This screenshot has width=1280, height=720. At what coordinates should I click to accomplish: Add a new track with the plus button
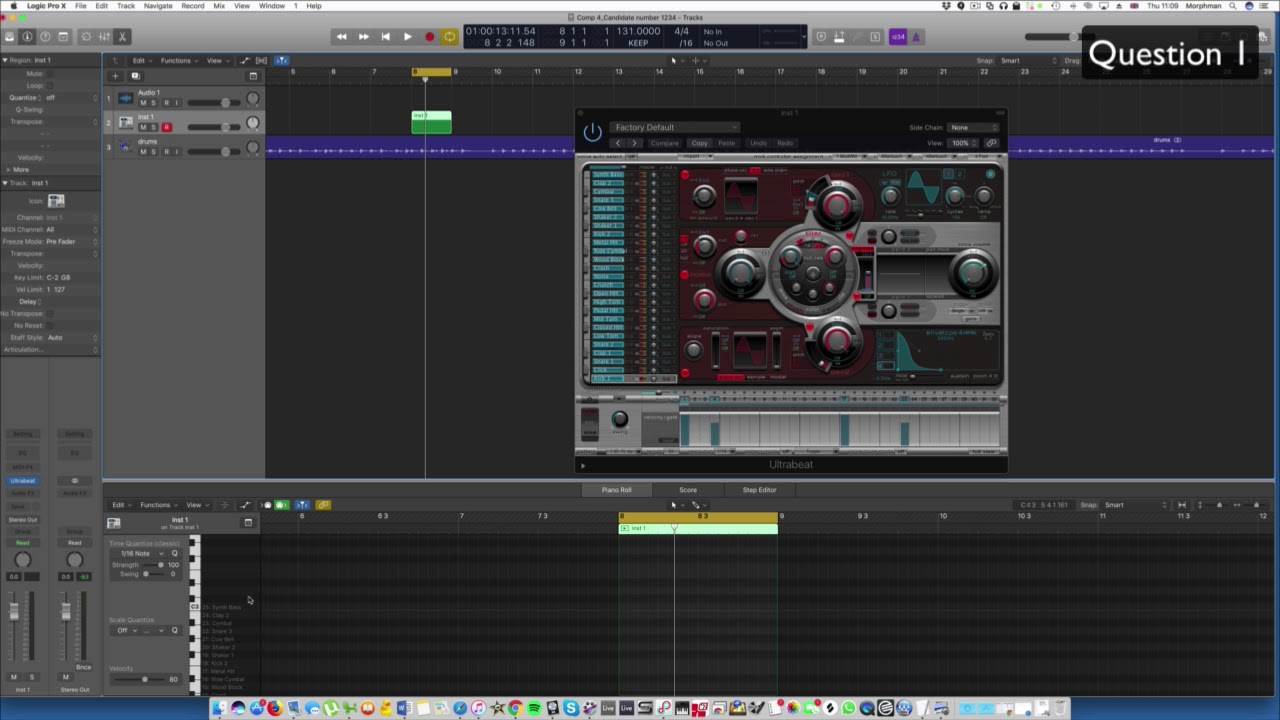coord(115,76)
